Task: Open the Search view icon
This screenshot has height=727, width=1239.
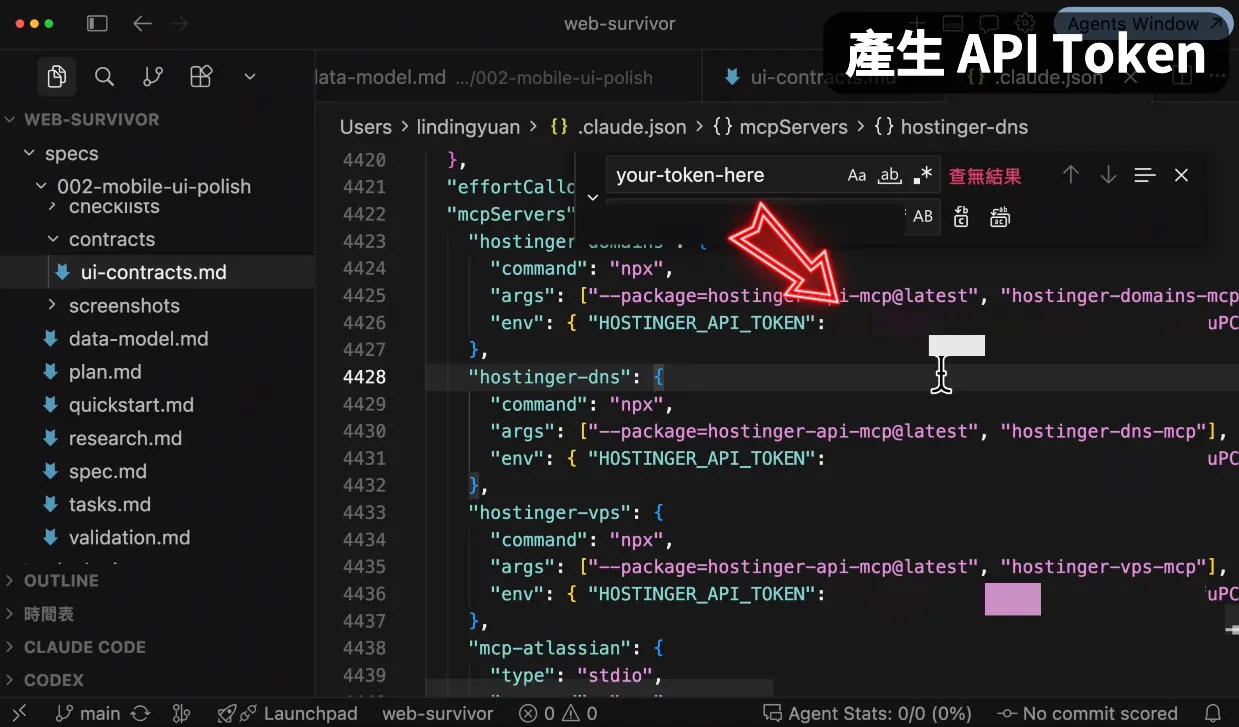Action: tap(104, 76)
